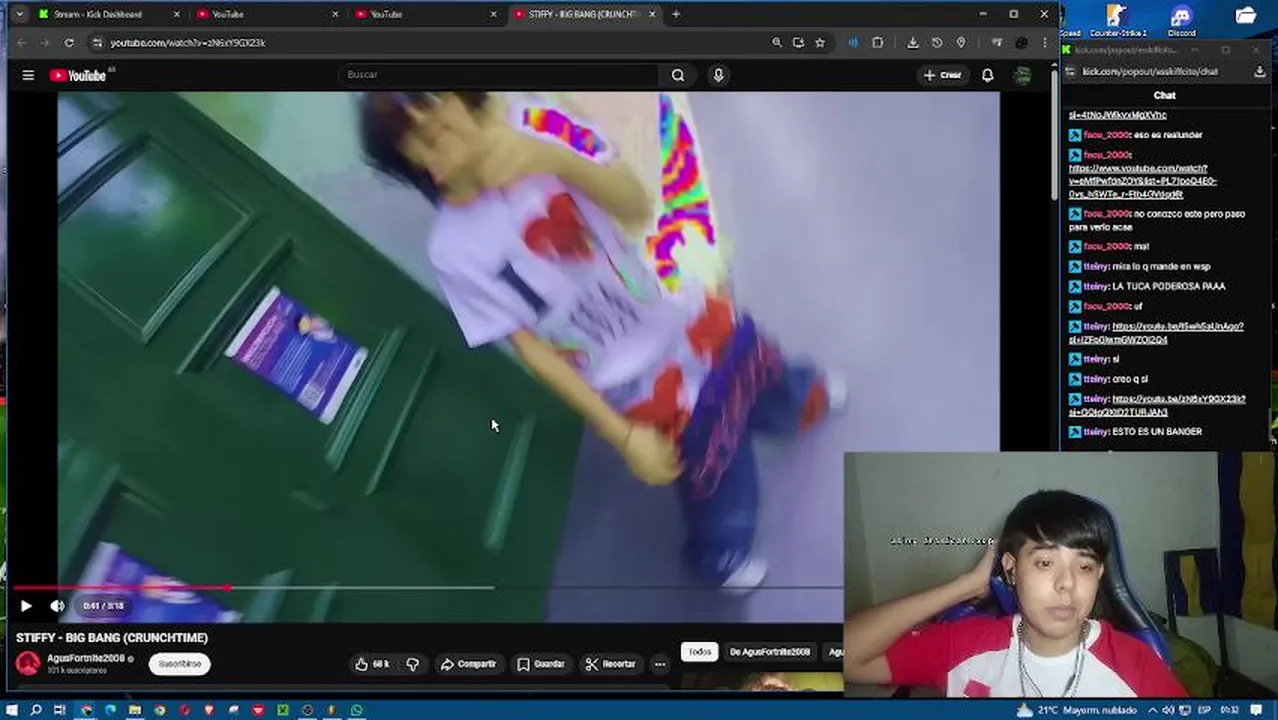Click the video title STIFFY - BIG BANG (CRUNCHTIME)
1278x720 pixels.
click(x=112, y=638)
